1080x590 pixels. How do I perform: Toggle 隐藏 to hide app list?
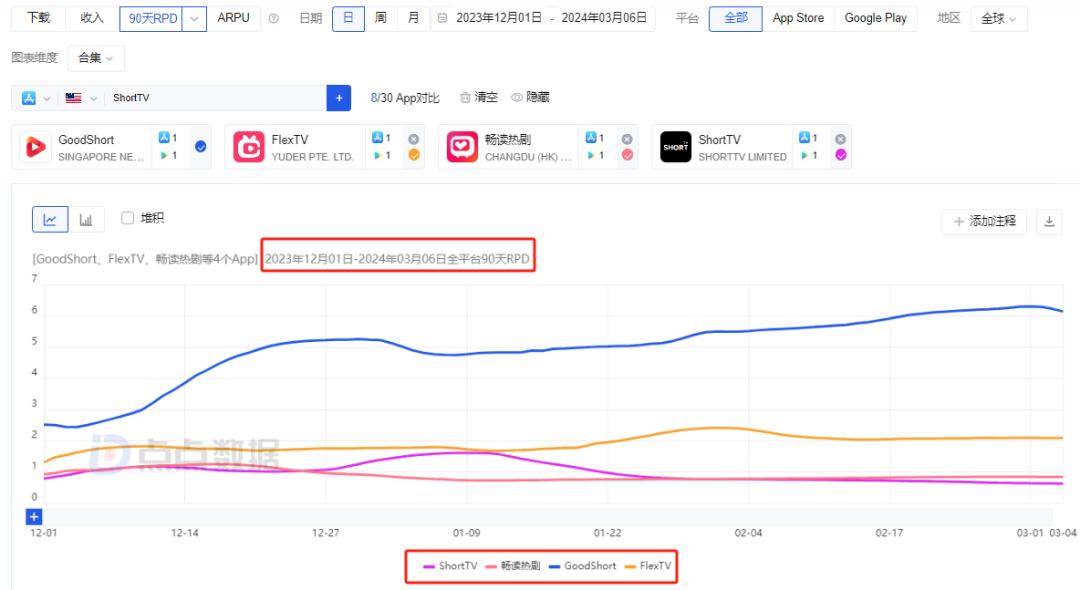click(x=530, y=98)
